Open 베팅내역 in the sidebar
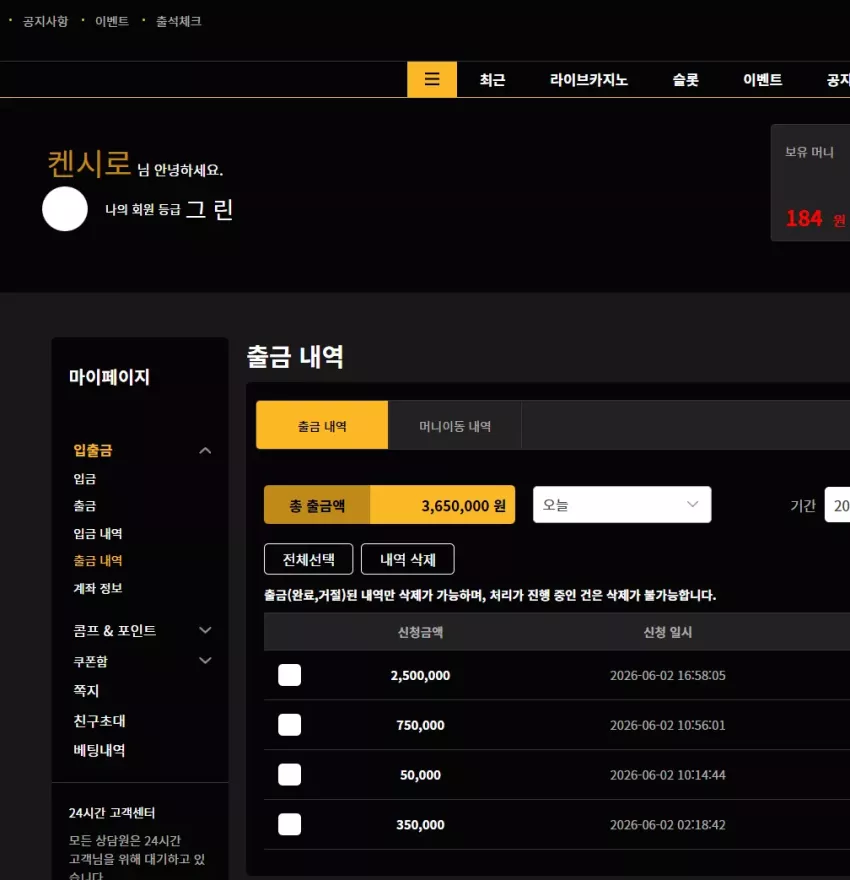The image size is (850, 880). point(99,750)
